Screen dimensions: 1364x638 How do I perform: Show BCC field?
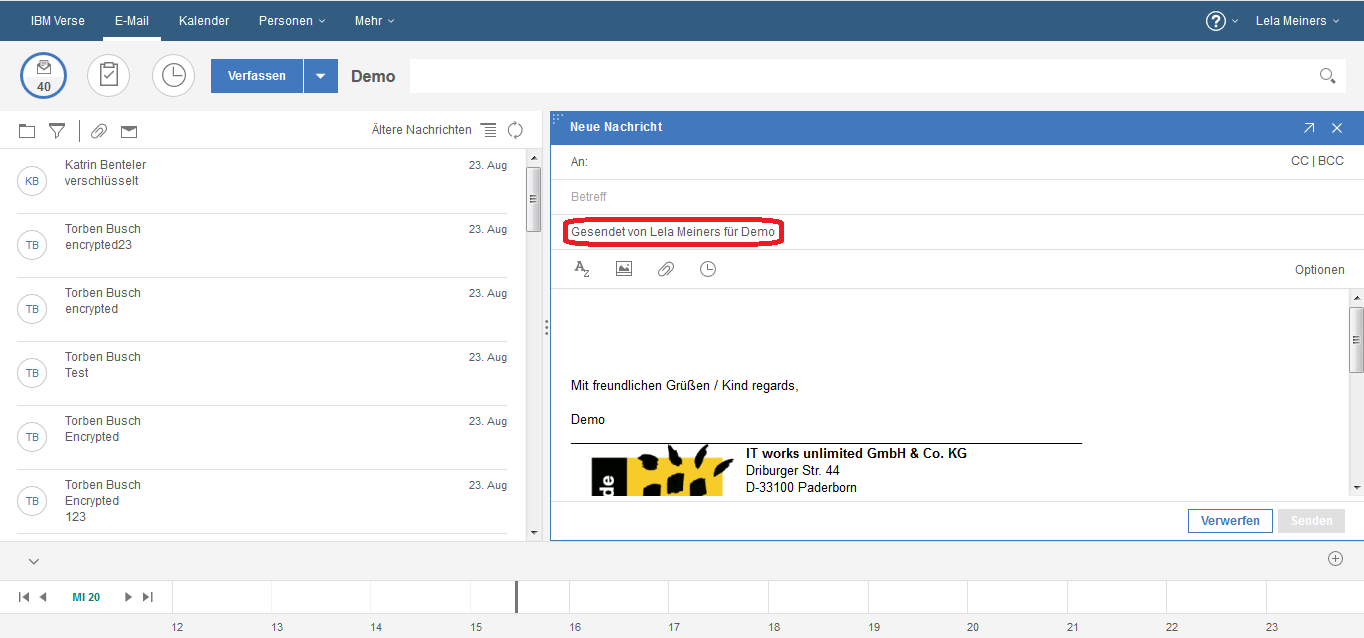click(1331, 161)
